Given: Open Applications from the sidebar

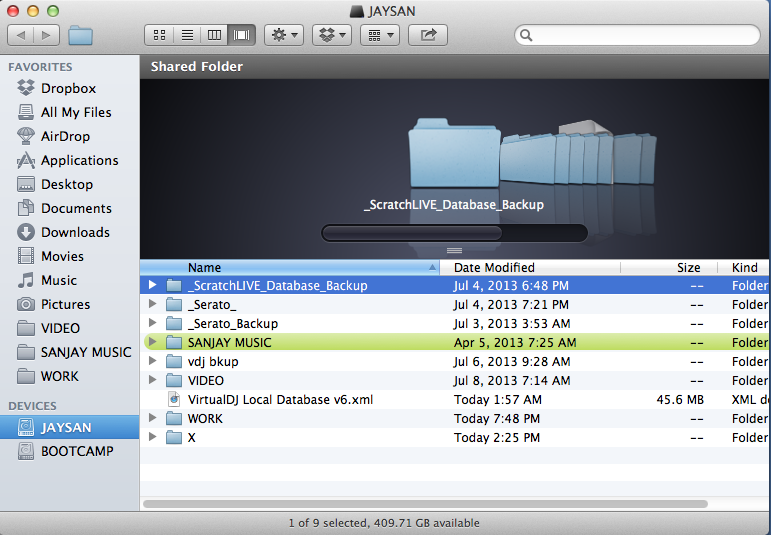Looking at the screenshot, I should (x=79, y=160).
